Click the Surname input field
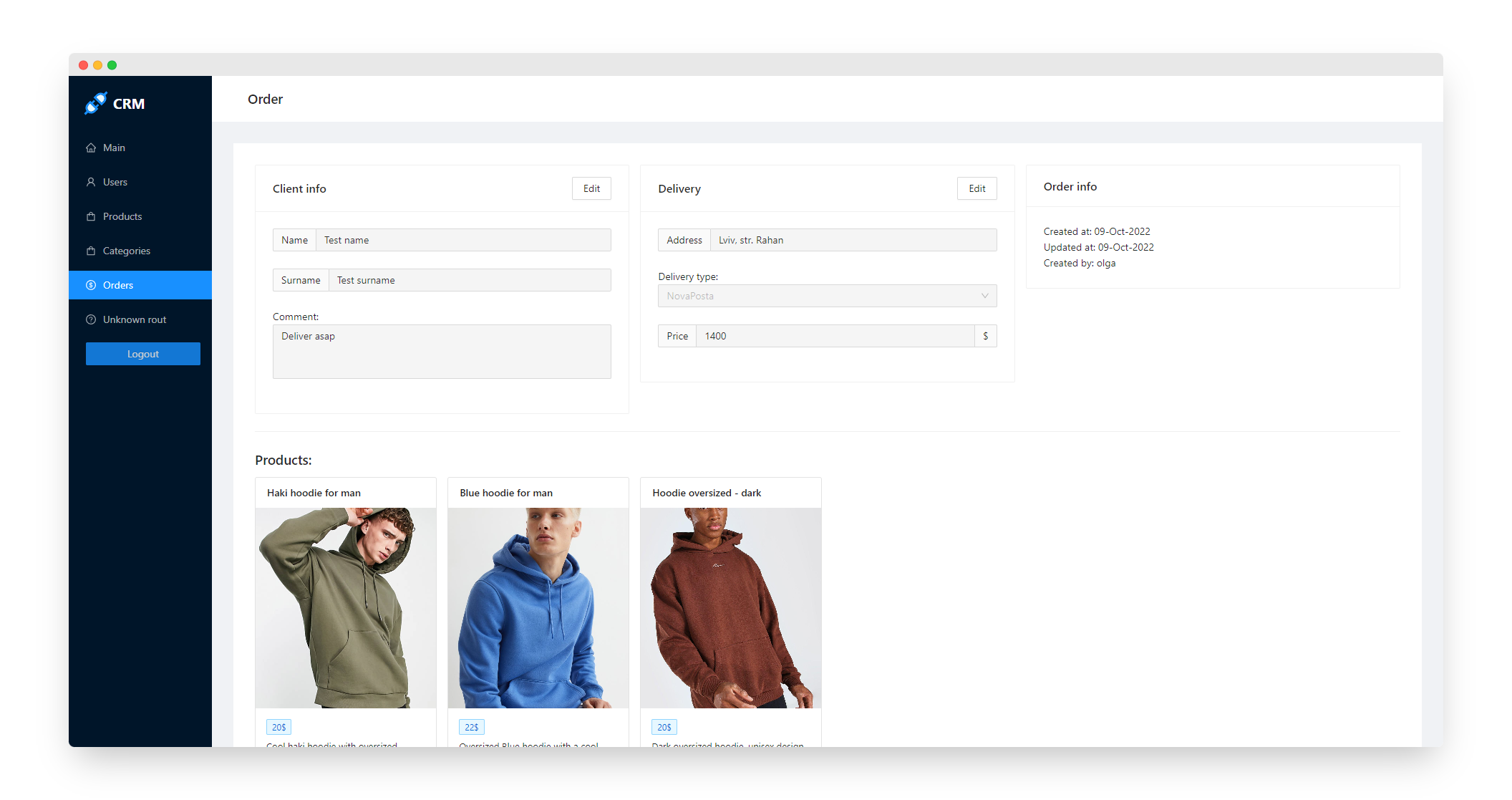 coord(469,280)
